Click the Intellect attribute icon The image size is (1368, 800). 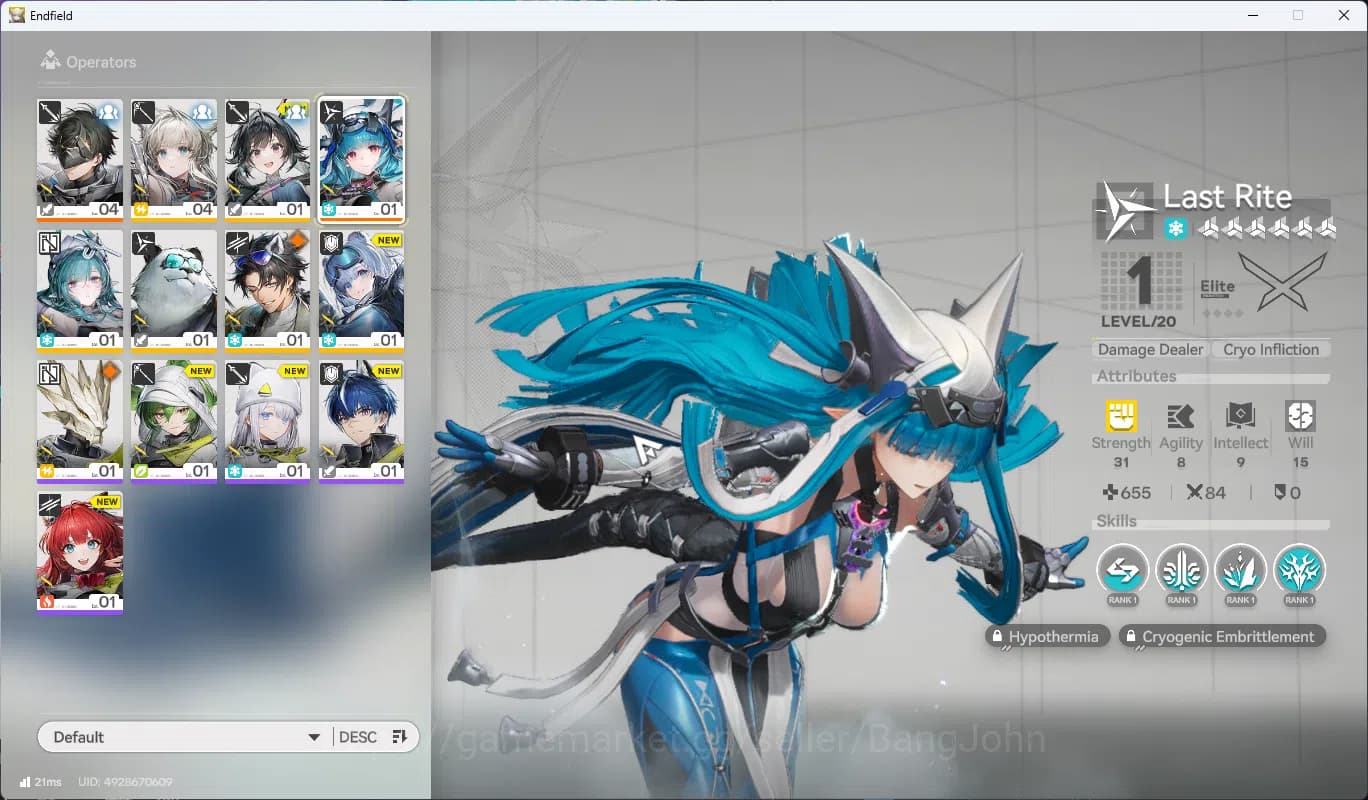(x=1240, y=416)
